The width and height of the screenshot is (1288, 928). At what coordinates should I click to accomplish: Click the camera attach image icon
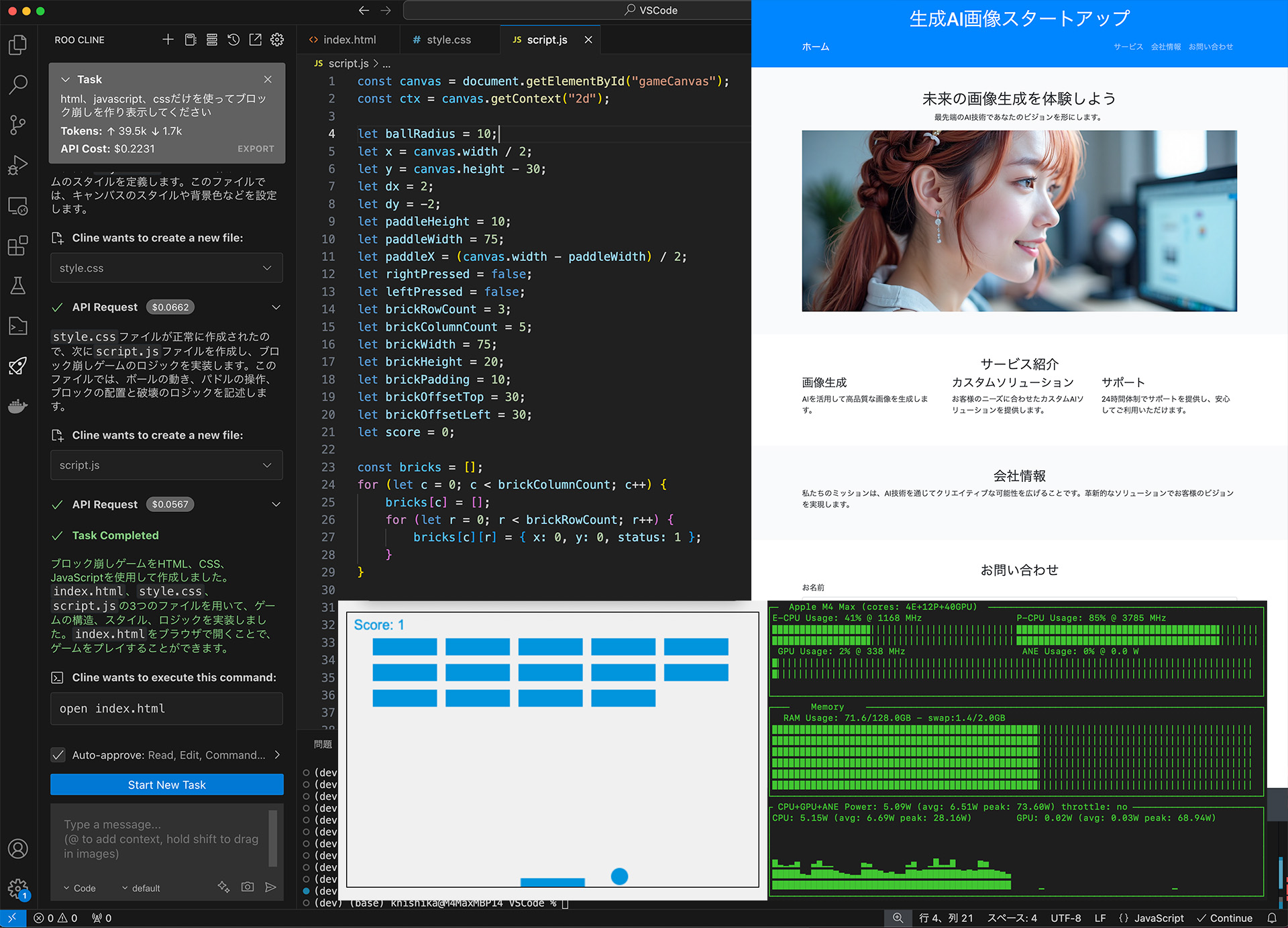coord(248,887)
